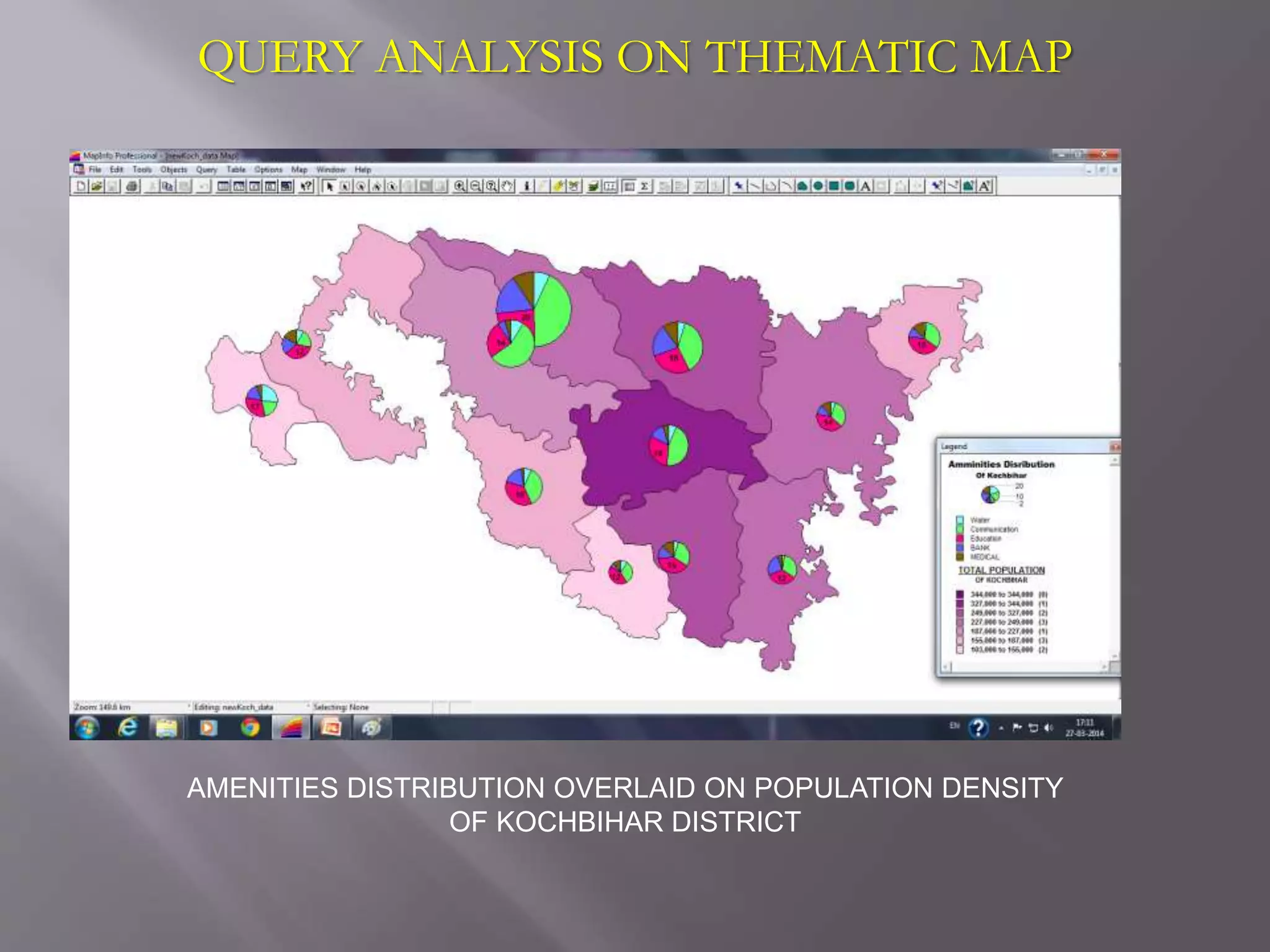Open Internet Explorer from the taskbar

(x=128, y=728)
